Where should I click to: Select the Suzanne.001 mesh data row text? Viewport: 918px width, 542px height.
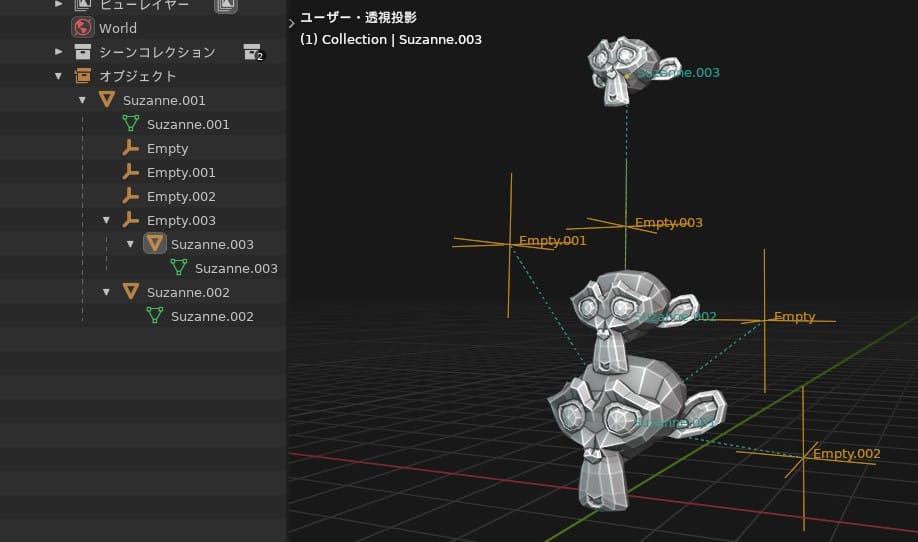click(188, 125)
